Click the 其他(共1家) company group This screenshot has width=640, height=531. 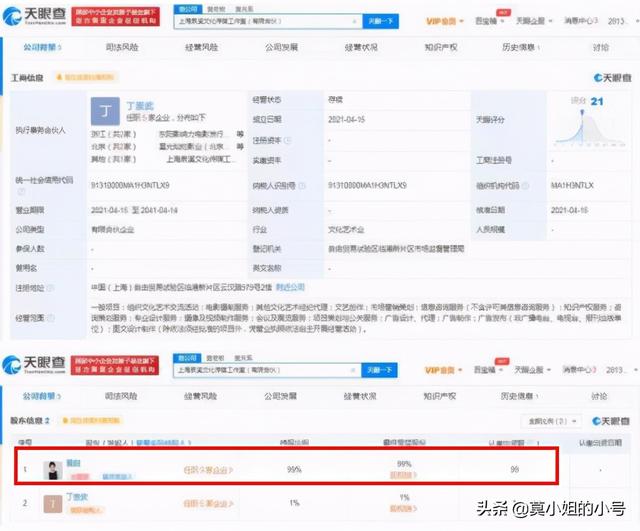(113, 159)
